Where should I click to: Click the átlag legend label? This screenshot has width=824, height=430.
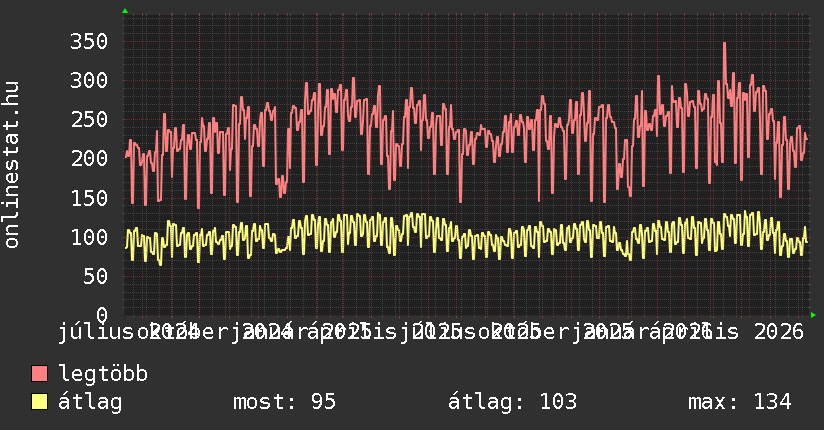point(90,402)
